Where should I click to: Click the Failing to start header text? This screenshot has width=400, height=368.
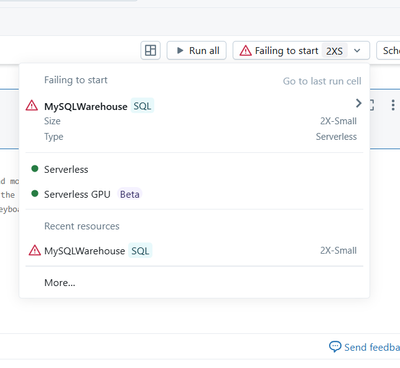pos(76,80)
